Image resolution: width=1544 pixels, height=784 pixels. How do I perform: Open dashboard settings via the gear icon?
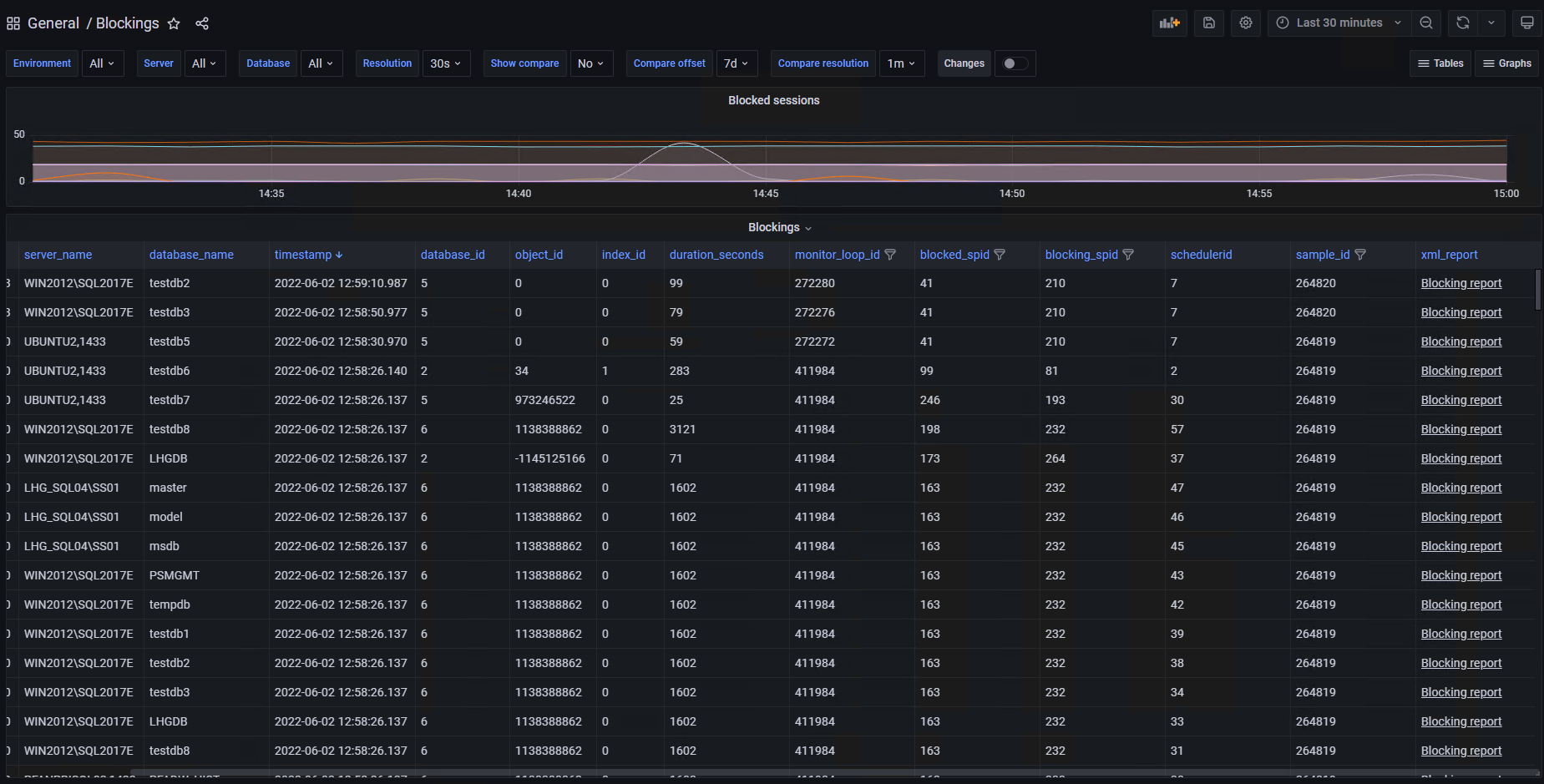click(x=1245, y=23)
